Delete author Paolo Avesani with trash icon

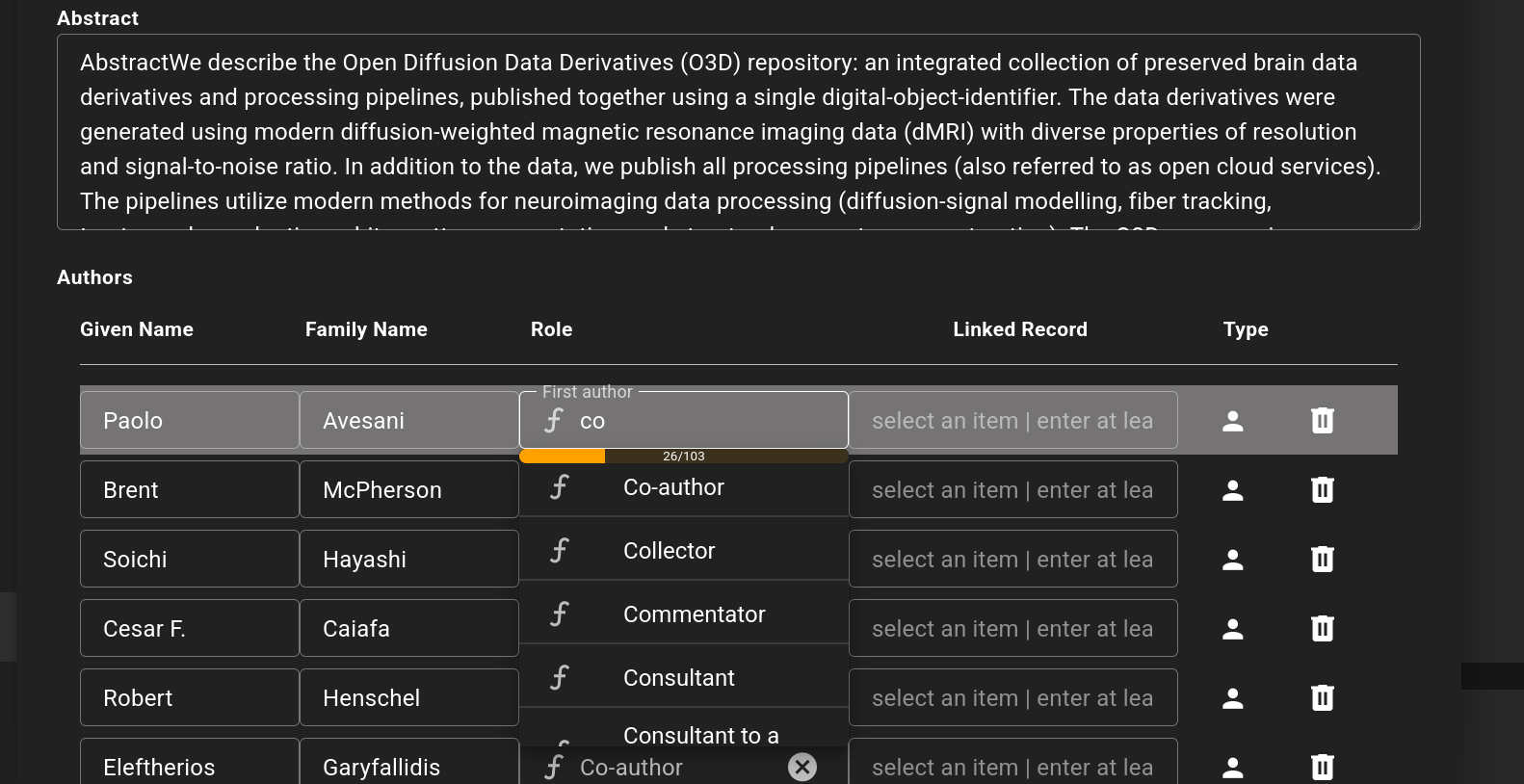1323,421
